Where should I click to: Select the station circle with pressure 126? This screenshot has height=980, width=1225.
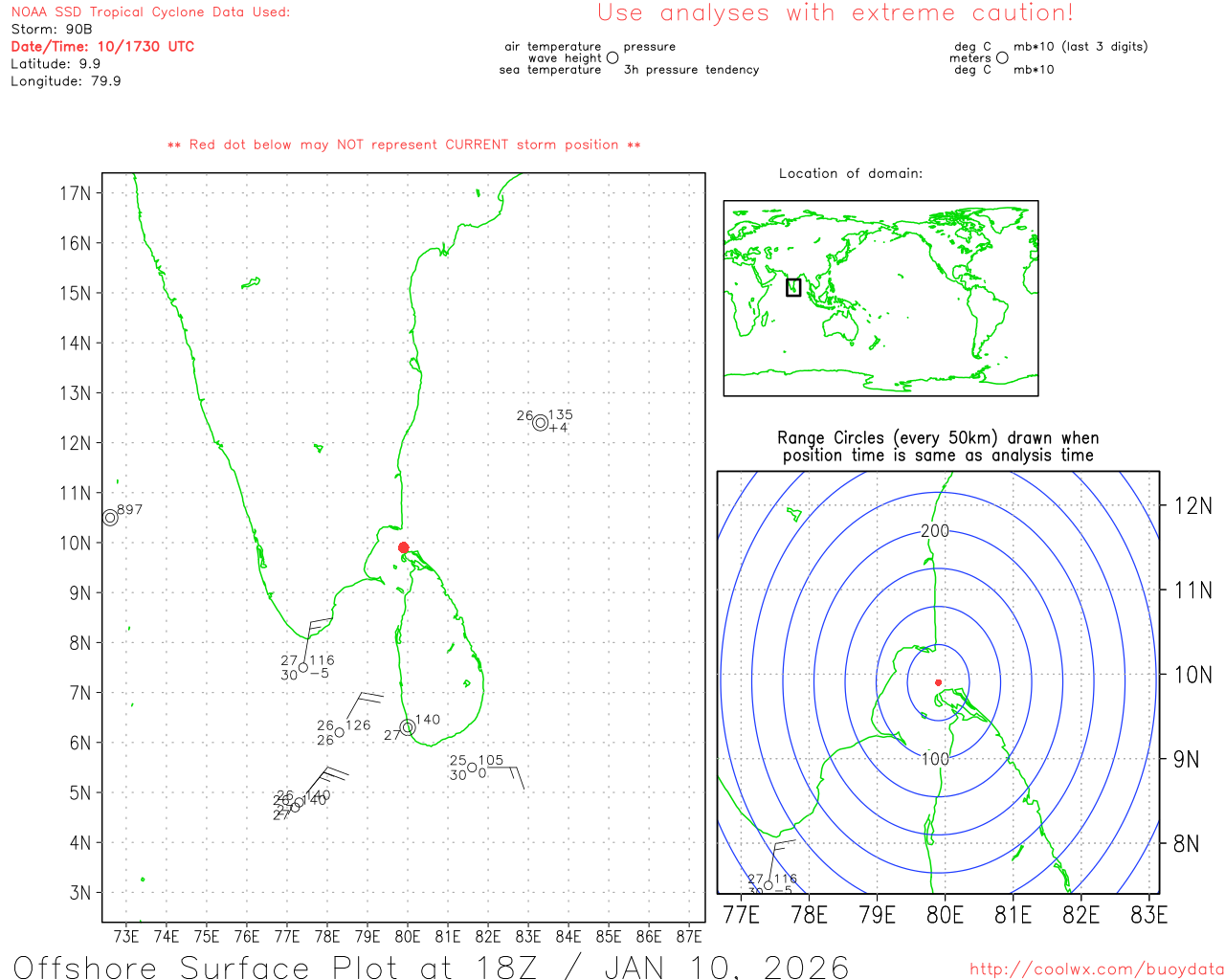point(339,732)
